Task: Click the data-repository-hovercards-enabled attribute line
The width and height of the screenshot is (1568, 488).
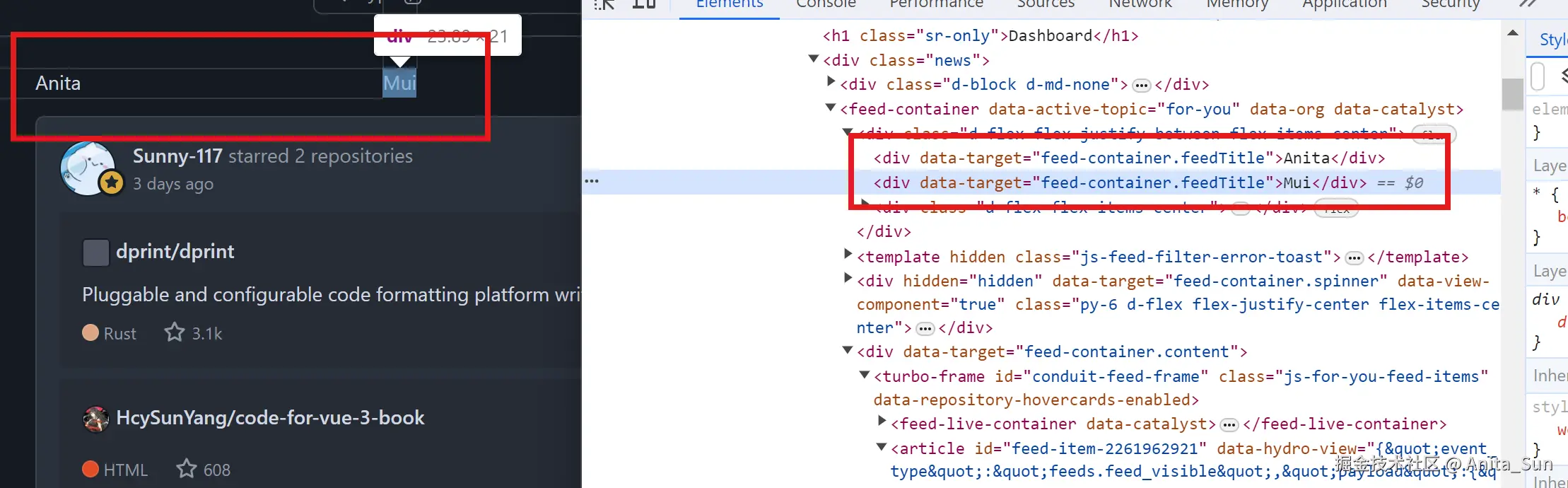Action: 1036,400
